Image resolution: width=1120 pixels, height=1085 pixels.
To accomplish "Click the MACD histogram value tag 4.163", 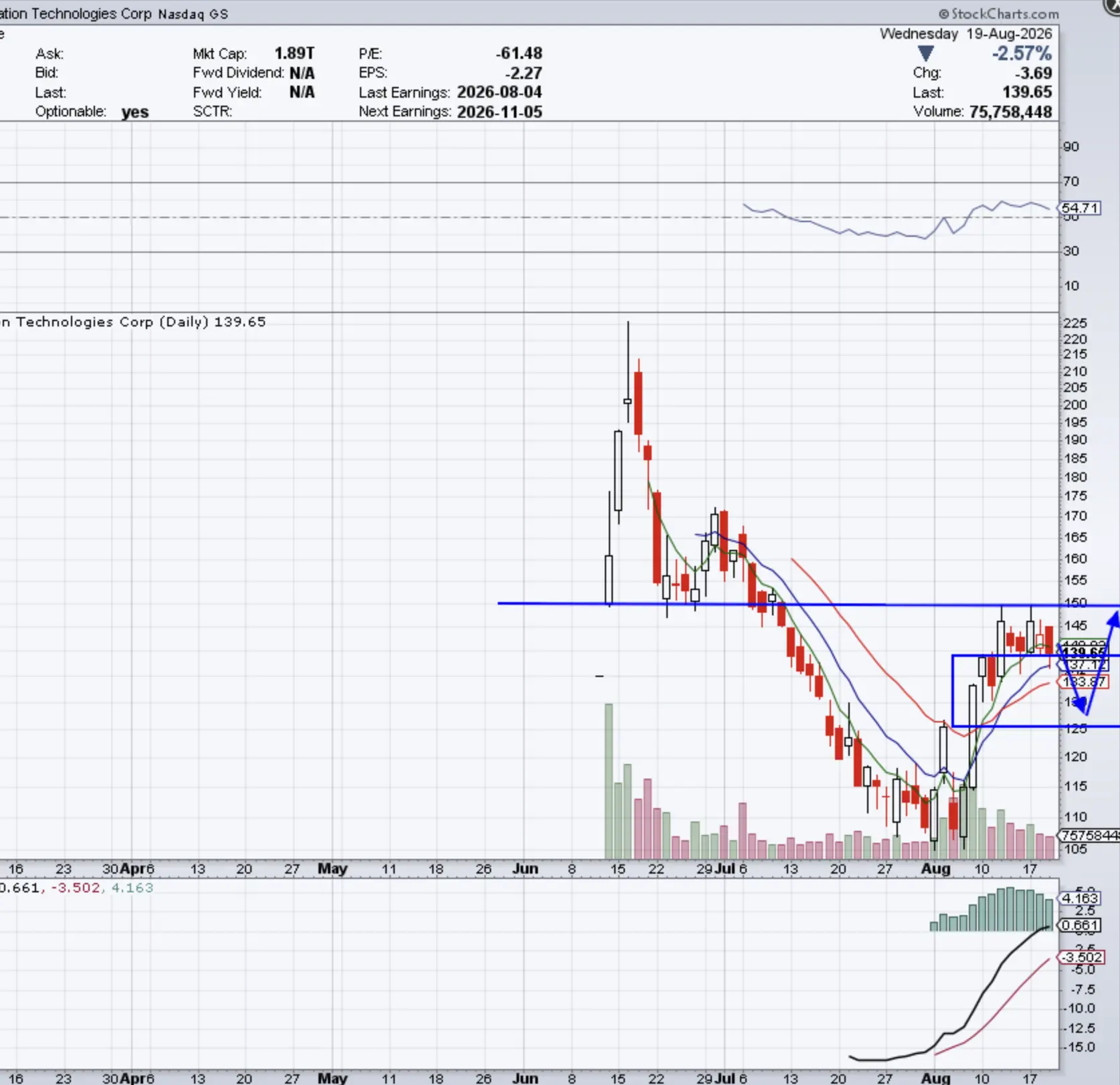I will 1079,898.
